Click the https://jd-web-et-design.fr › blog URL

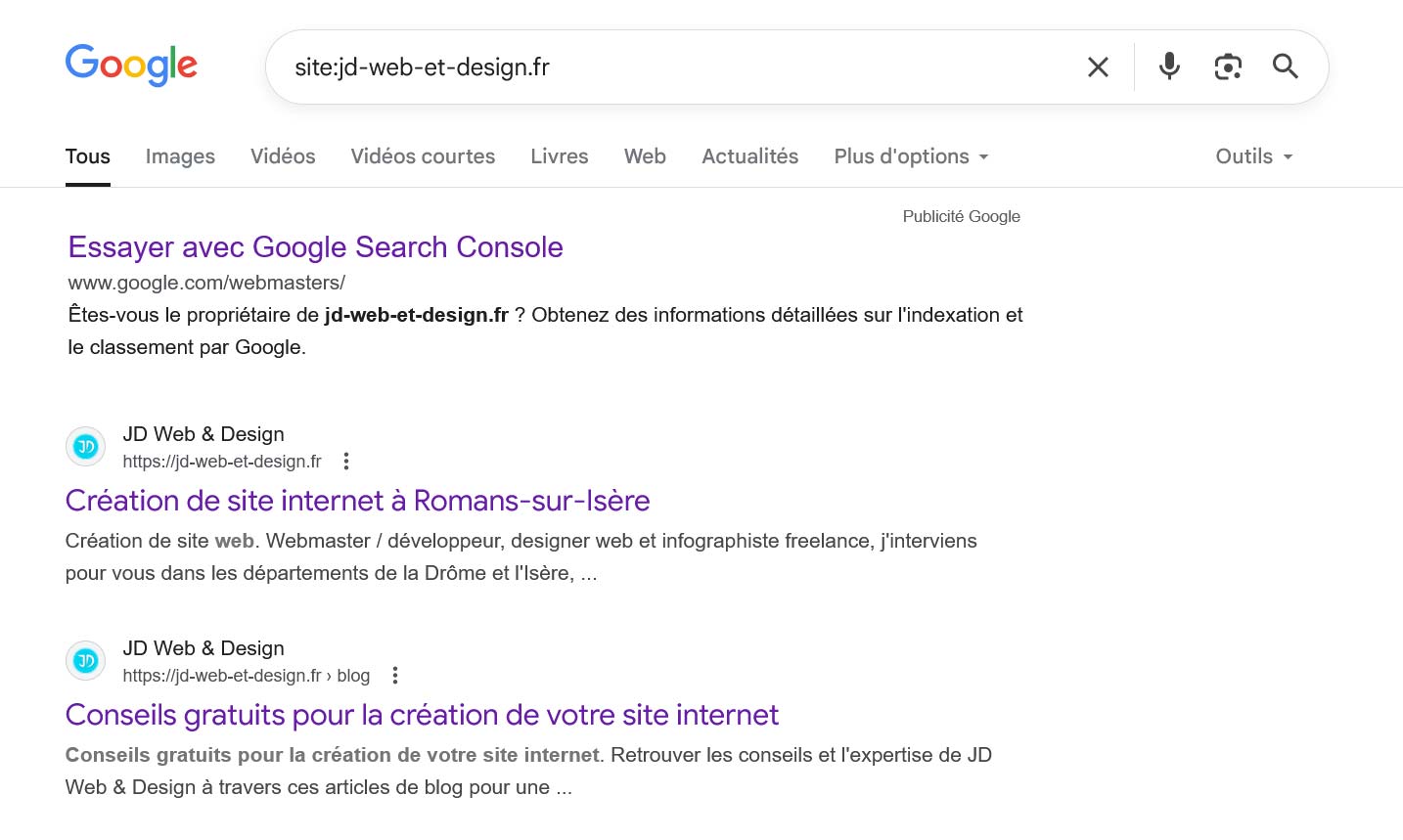247,676
